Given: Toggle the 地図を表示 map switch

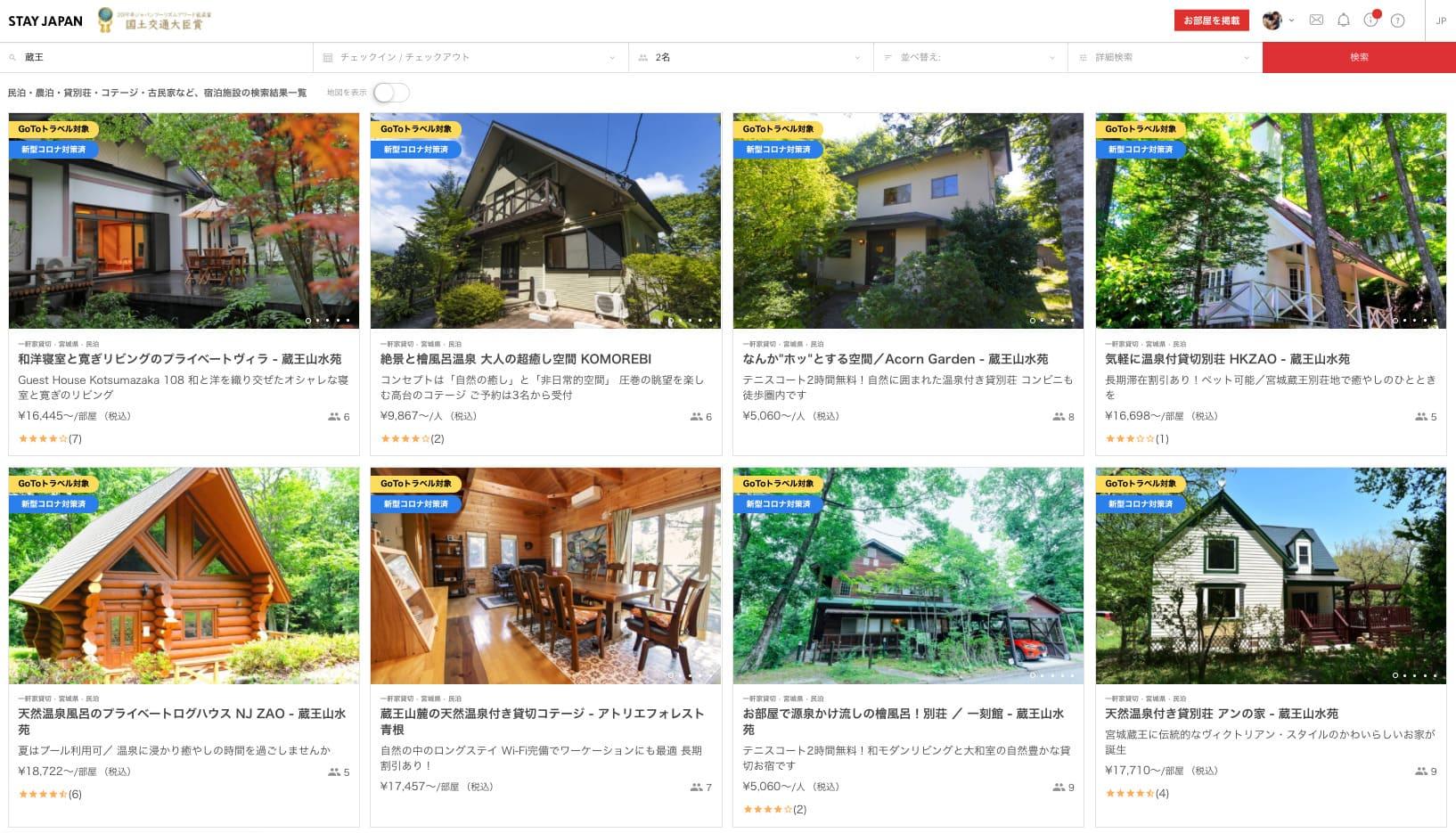Looking at the screenshot, I should click(x=390, y=93).
